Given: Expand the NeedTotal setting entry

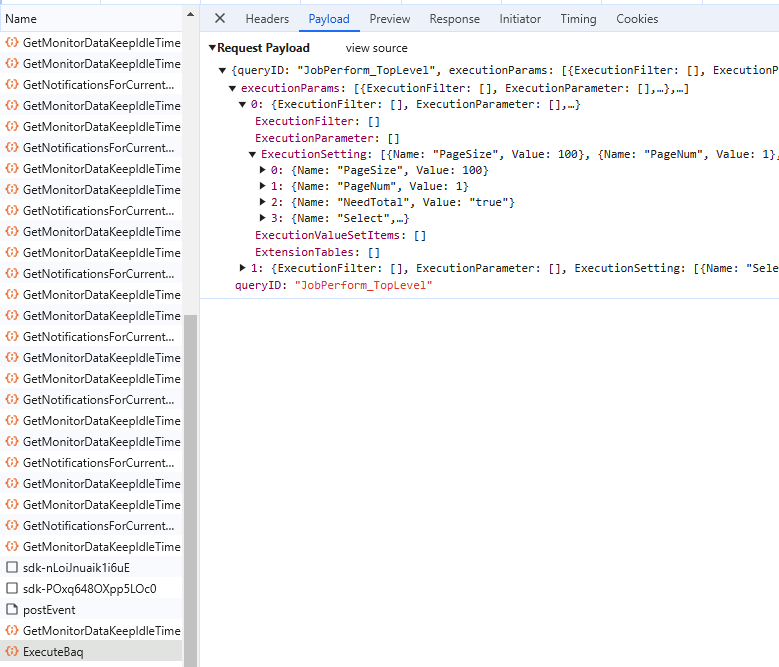Looking at the screenshot, I should [262, 202].
